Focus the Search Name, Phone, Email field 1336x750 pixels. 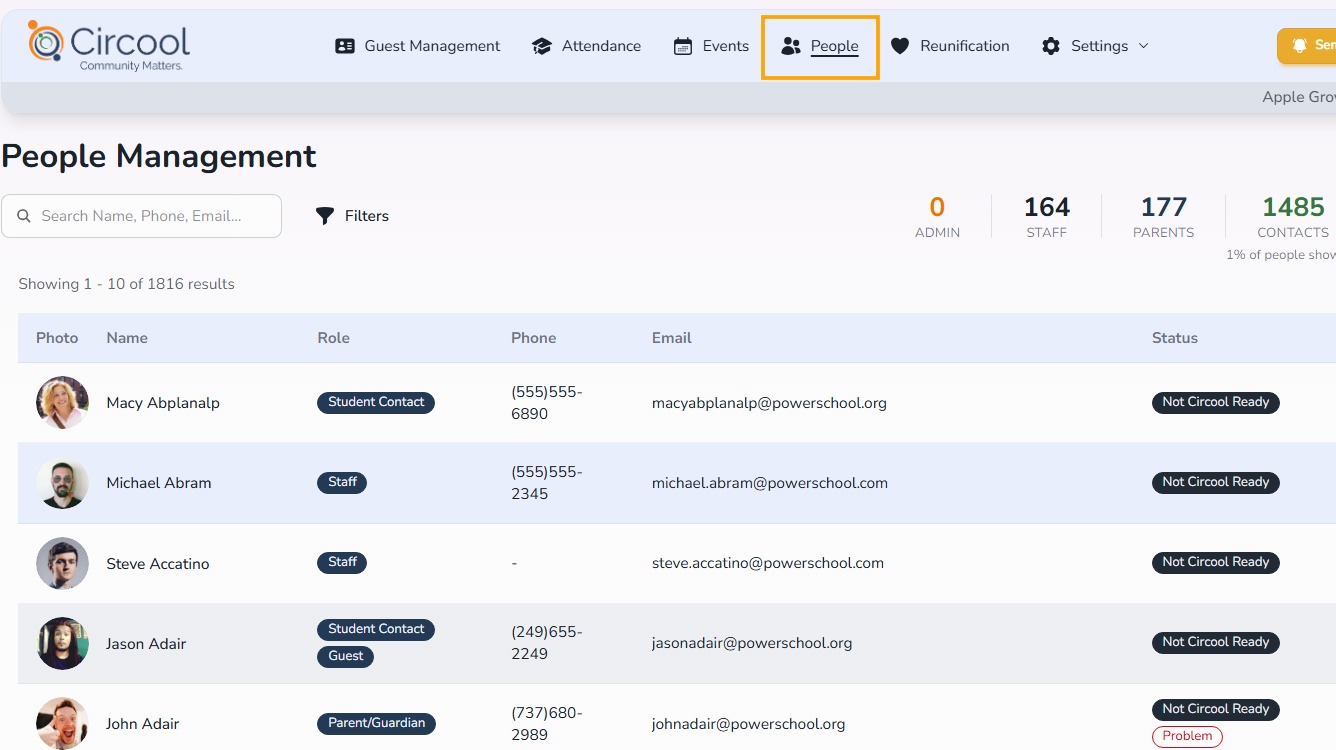click(x=141, y=216)
